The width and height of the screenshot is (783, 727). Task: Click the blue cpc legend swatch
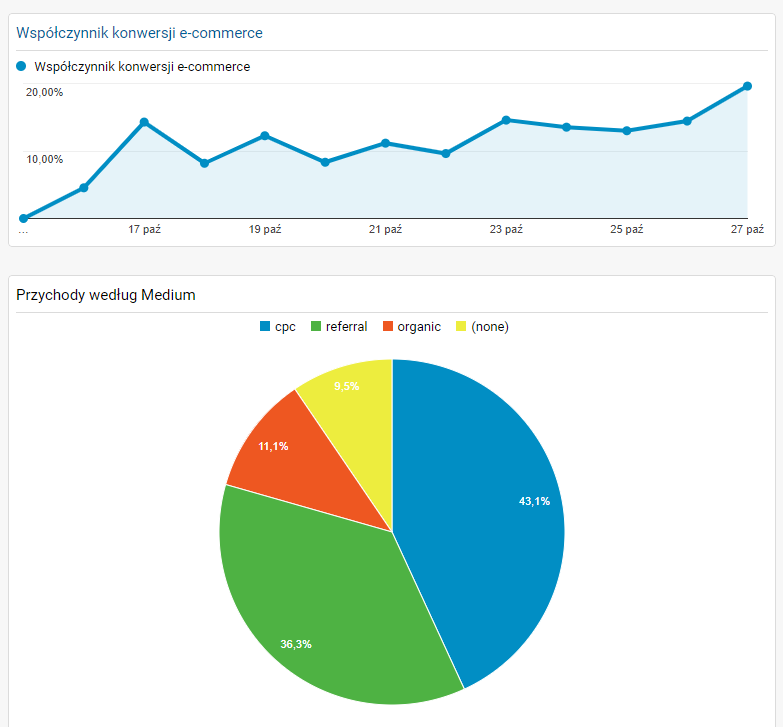click(x=265, y=327)
